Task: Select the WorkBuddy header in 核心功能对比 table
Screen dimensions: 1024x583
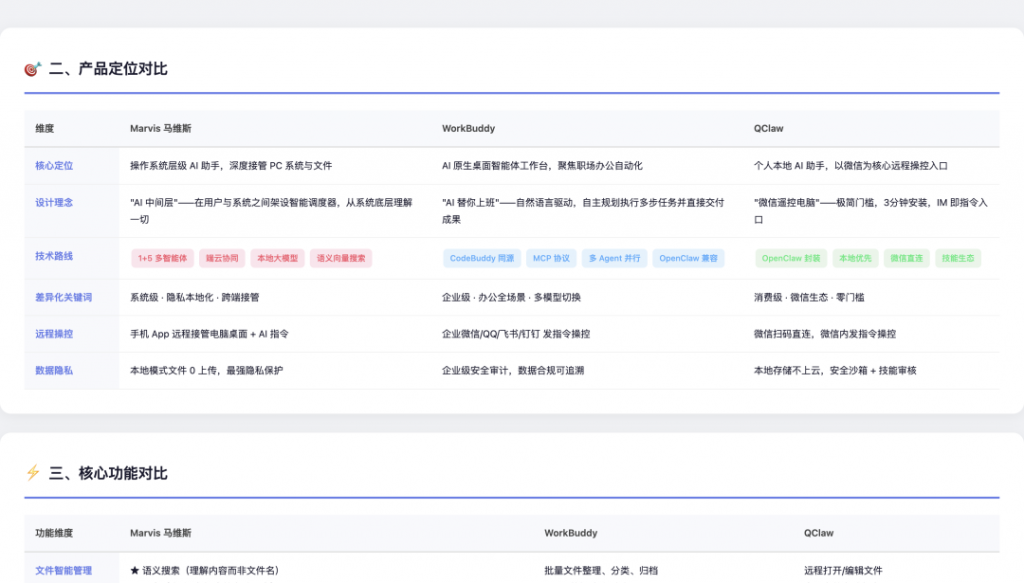Action: (x=571, y=533)
